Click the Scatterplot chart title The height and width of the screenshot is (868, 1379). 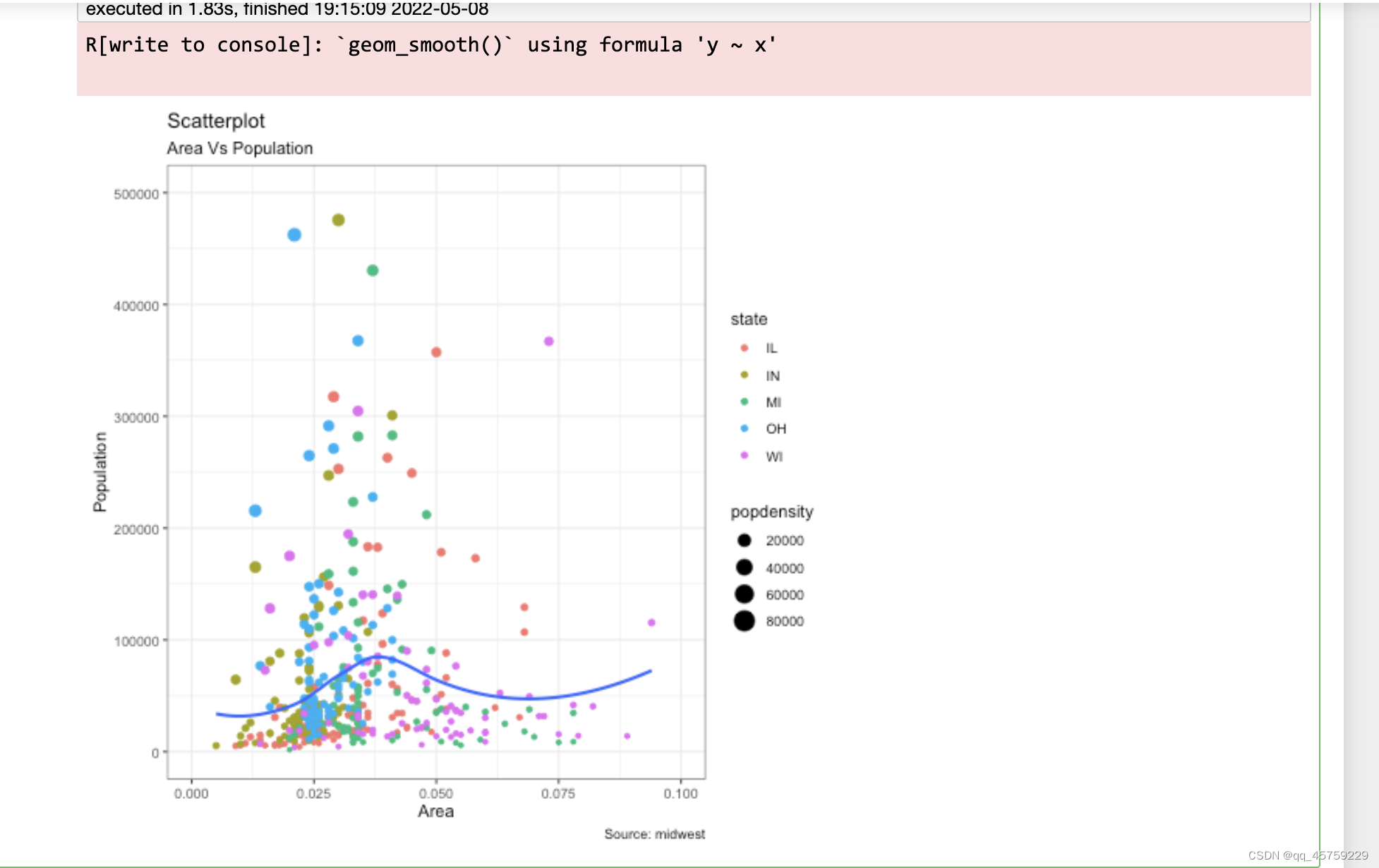point(216,121)
